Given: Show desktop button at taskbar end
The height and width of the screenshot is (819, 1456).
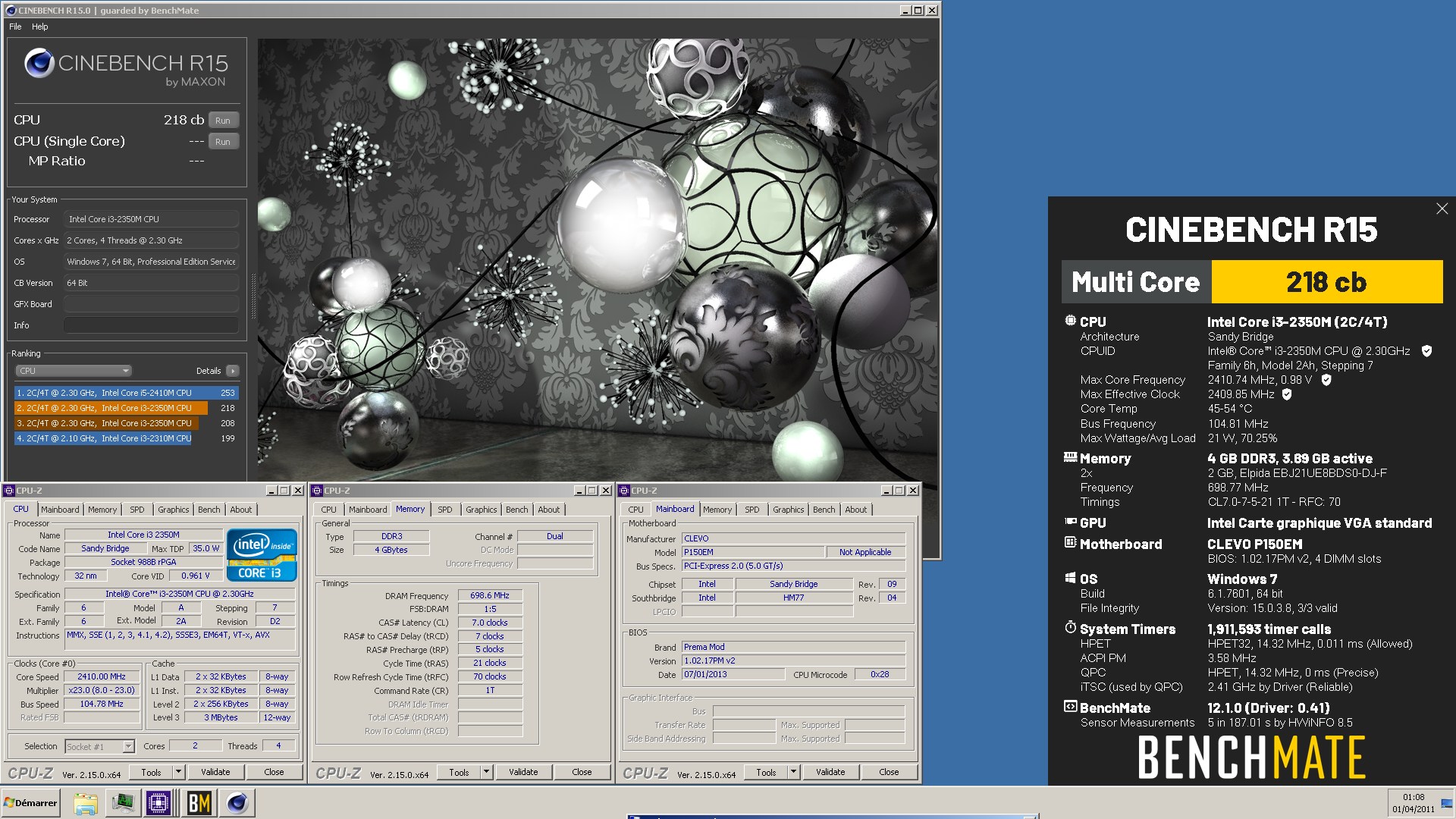Looking at the screenshot, I should (x=1448, y=803).
